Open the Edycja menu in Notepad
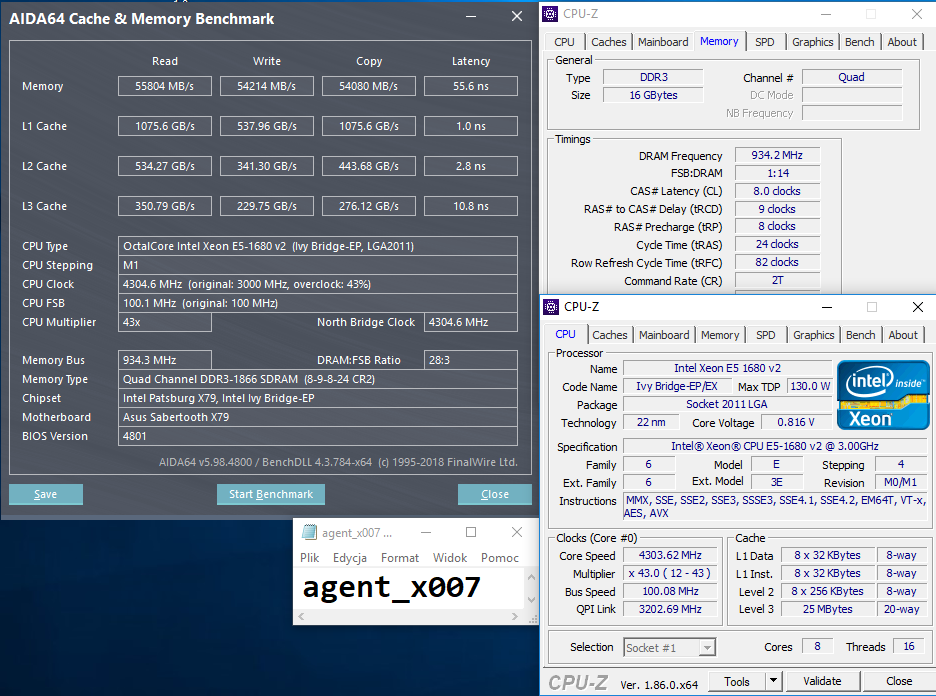936x696 pixels. (350, 558)
